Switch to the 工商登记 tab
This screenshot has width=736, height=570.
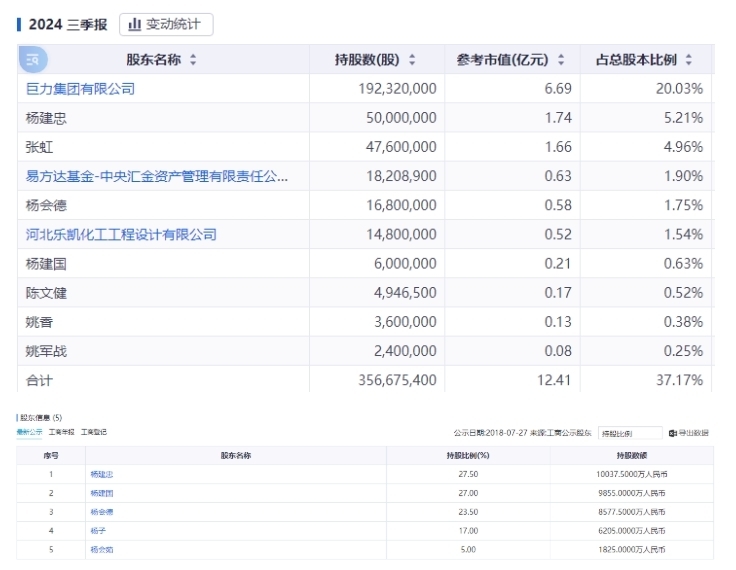tap(94, 432)
